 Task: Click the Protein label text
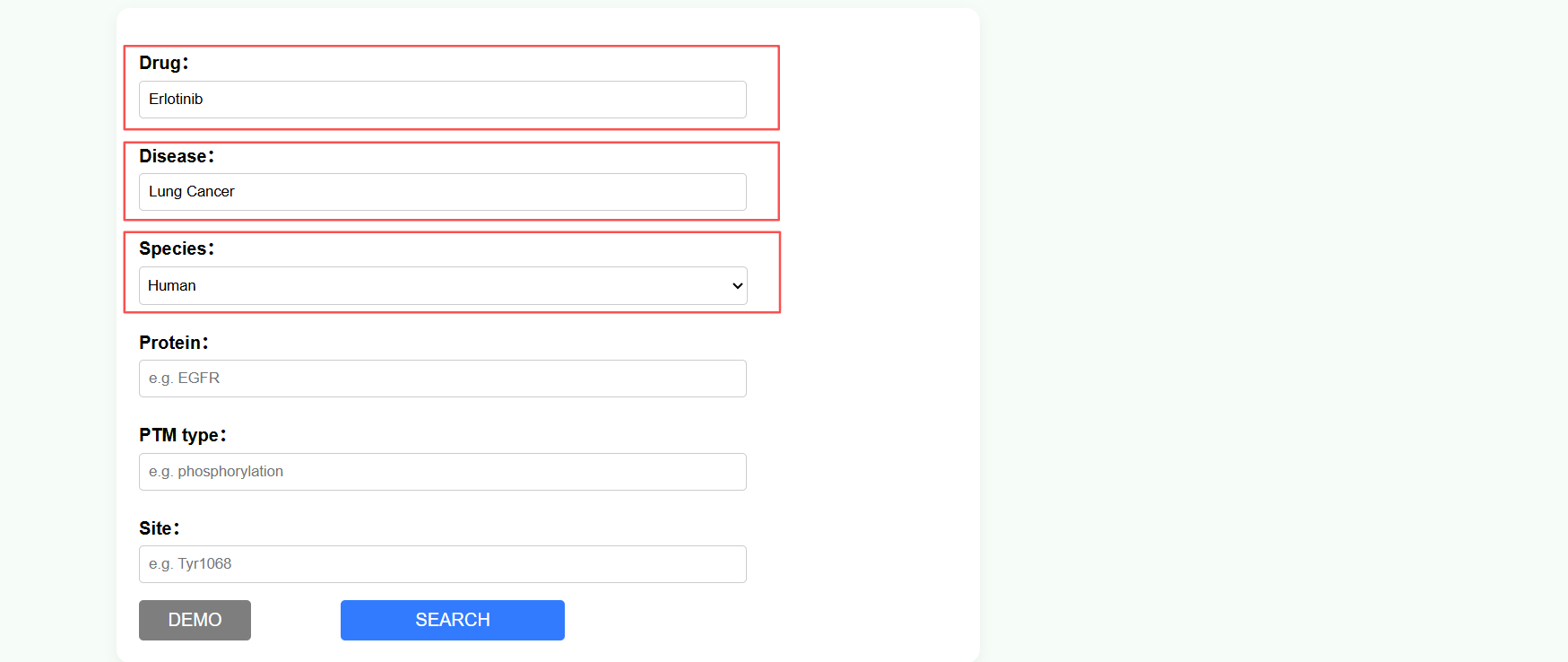pyautogui.click(x=174, y=343)
